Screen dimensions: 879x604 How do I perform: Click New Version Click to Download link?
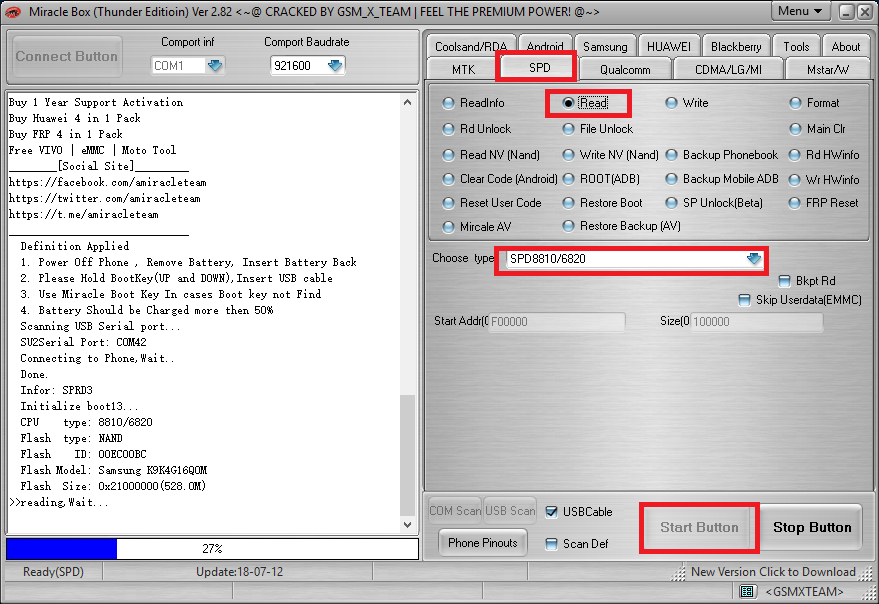[773, 572]
